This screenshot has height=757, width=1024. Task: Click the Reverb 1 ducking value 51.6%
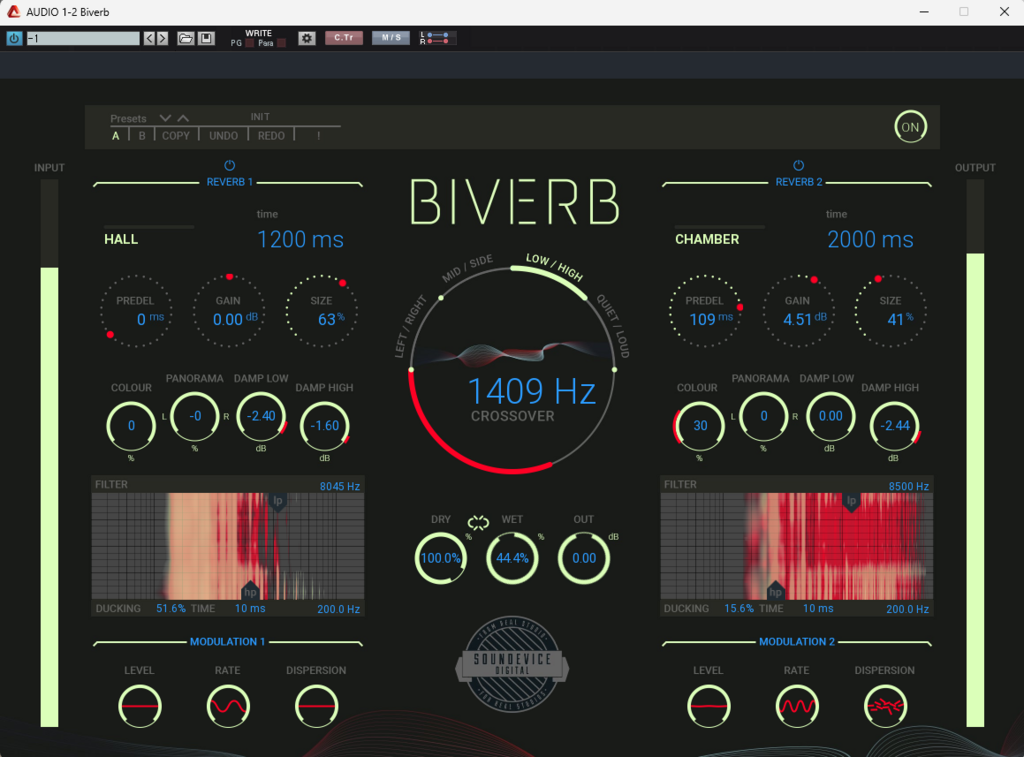point(170,608)
